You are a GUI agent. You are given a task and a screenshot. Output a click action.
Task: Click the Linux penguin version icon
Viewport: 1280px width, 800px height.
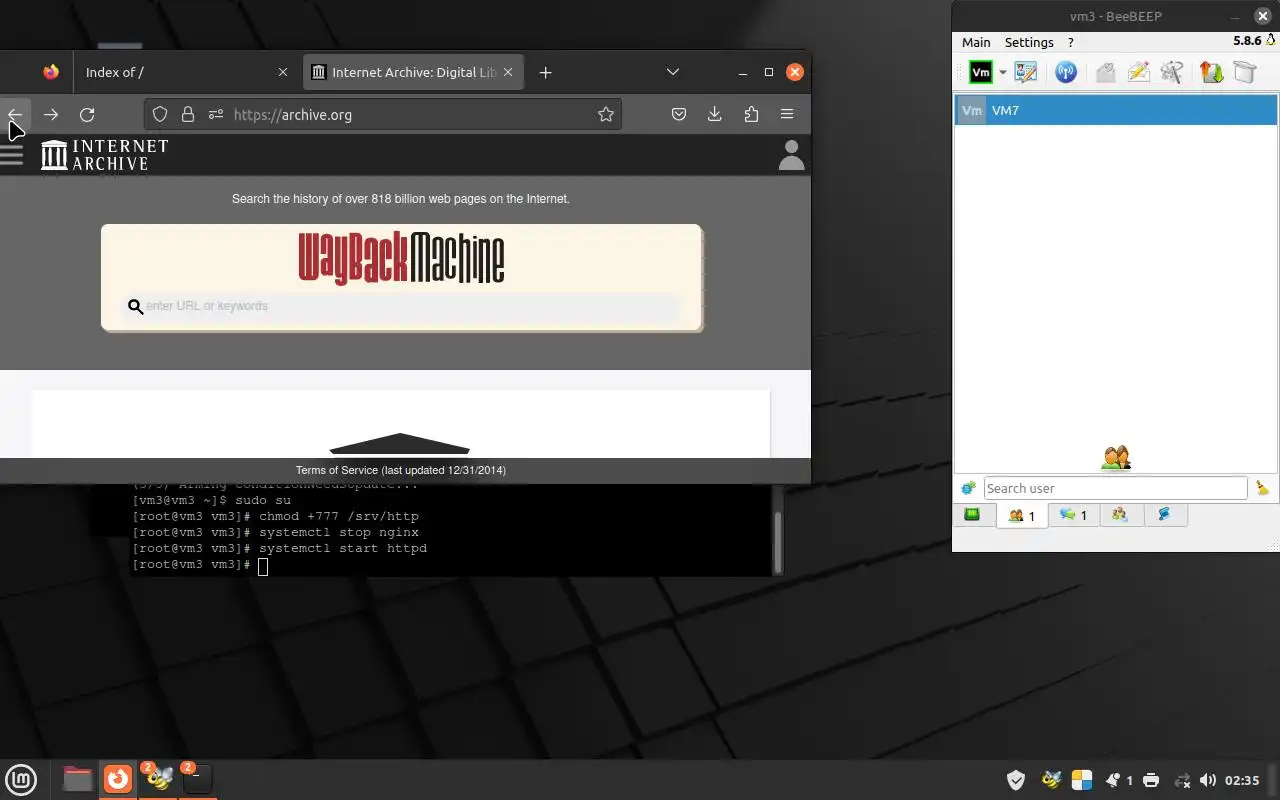tap(1270, 40)
